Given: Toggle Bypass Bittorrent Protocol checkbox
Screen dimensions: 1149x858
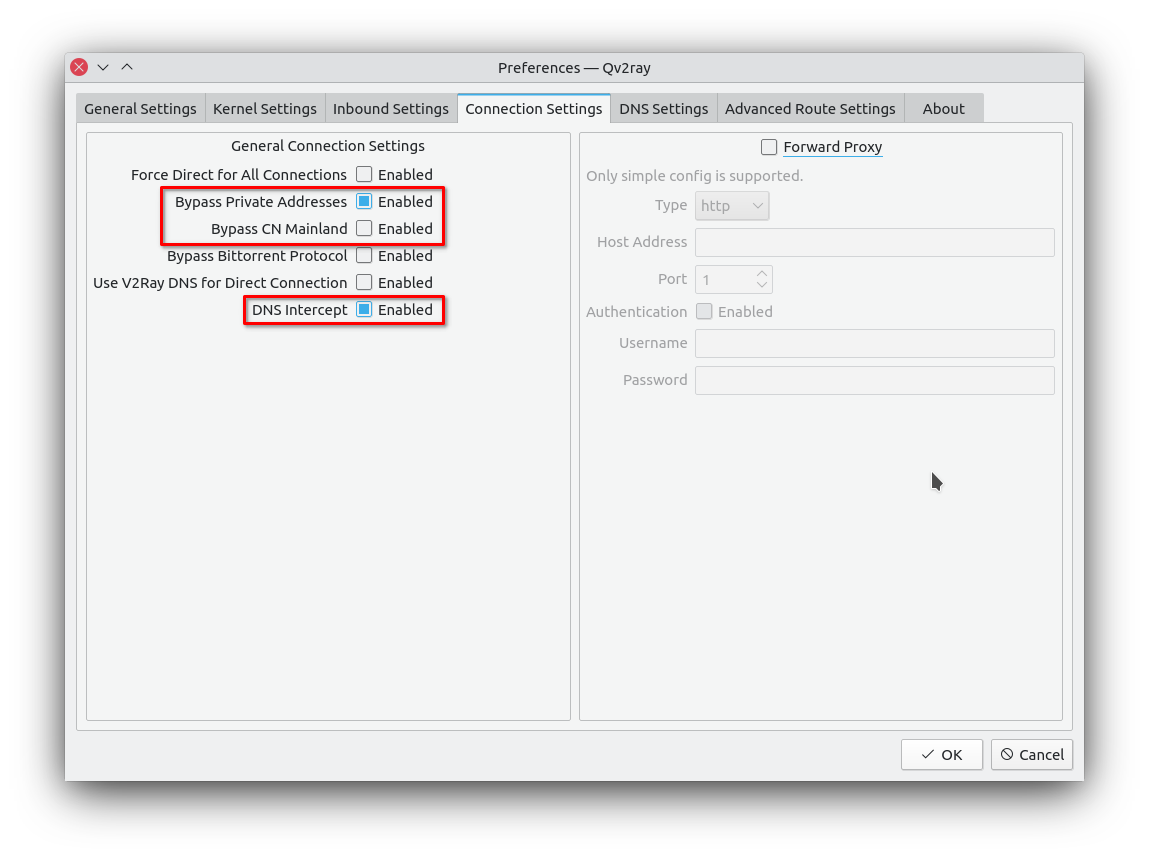Looking at the screenshot, I should click(x=364, y=255).
